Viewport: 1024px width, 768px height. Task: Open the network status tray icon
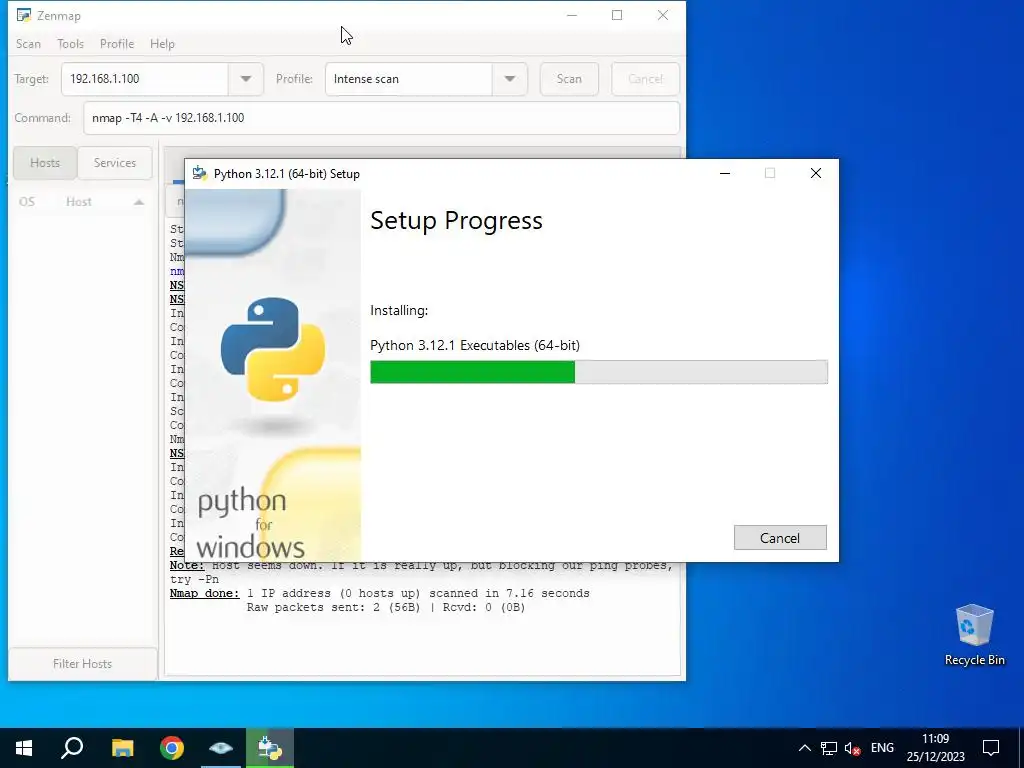tap(829, 748)
